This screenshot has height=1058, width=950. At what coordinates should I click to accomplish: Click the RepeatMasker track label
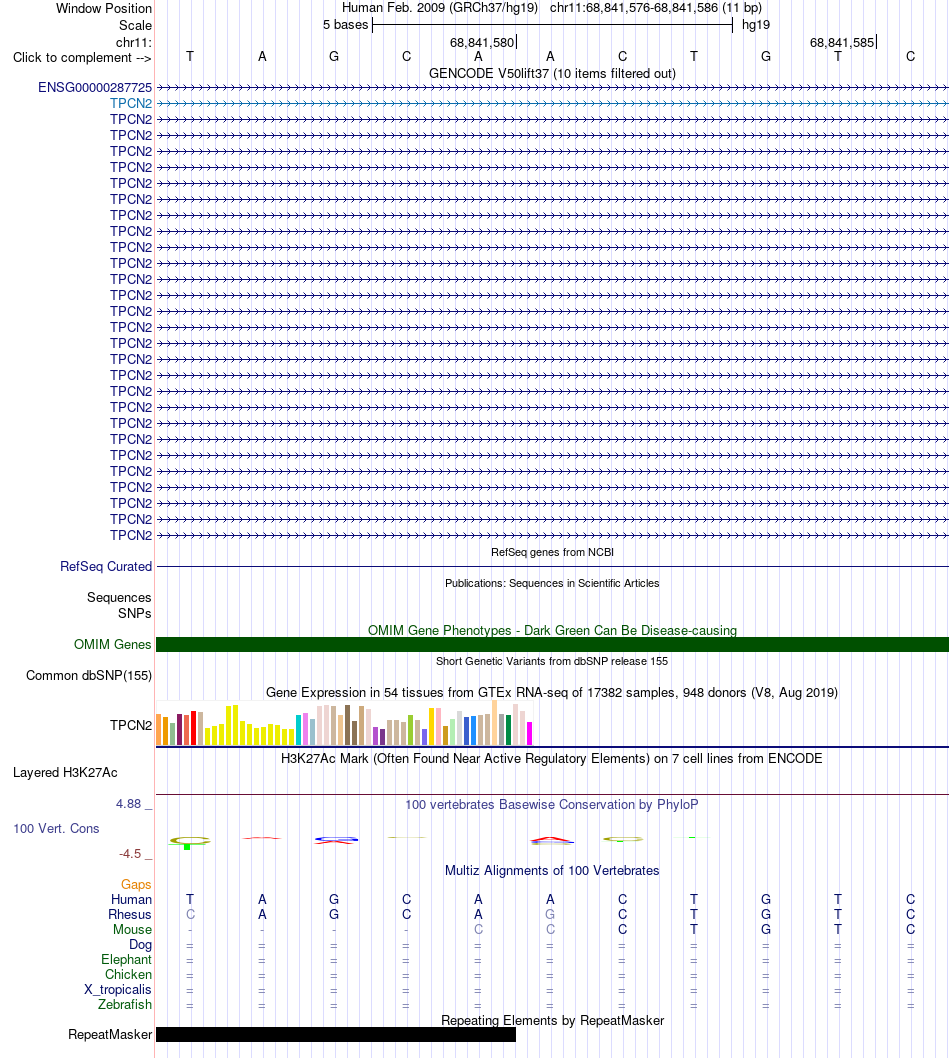110,1034
